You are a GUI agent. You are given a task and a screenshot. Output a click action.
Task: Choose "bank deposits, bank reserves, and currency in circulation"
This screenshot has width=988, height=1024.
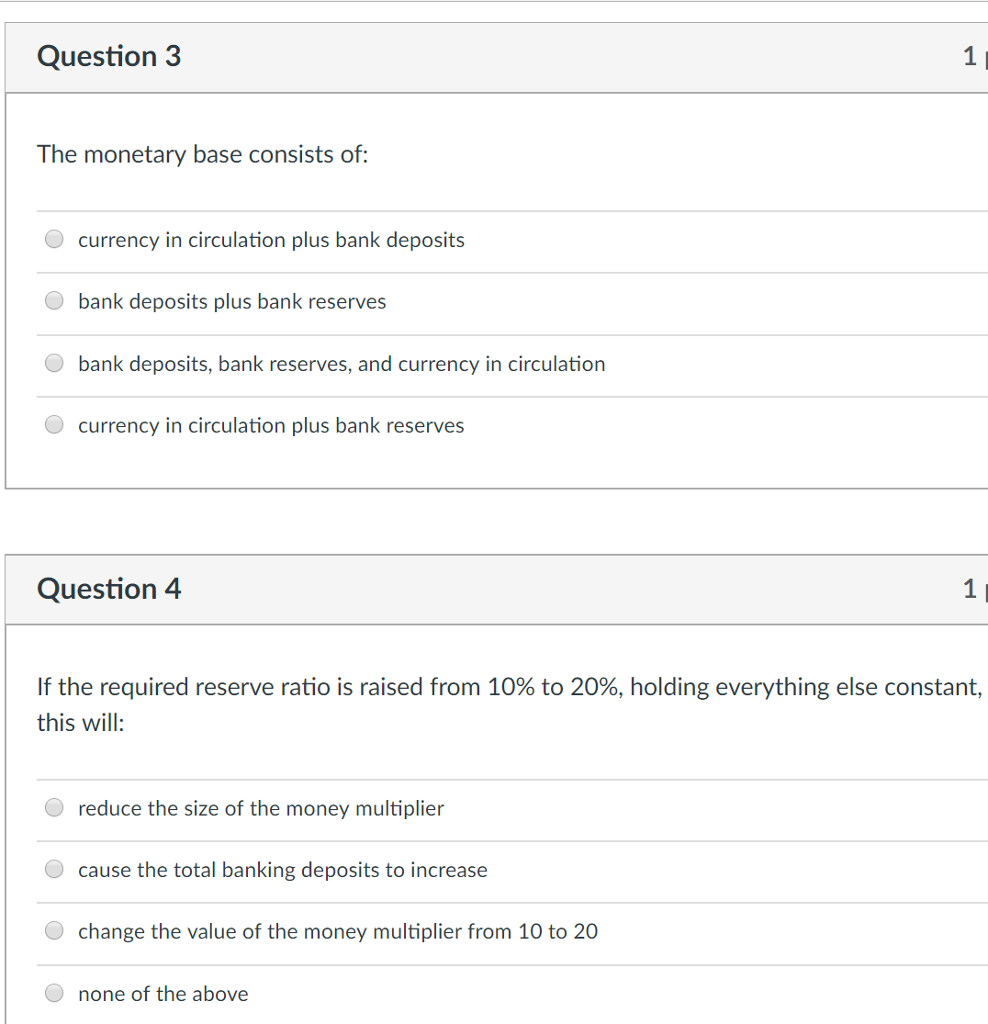(54, 362)
